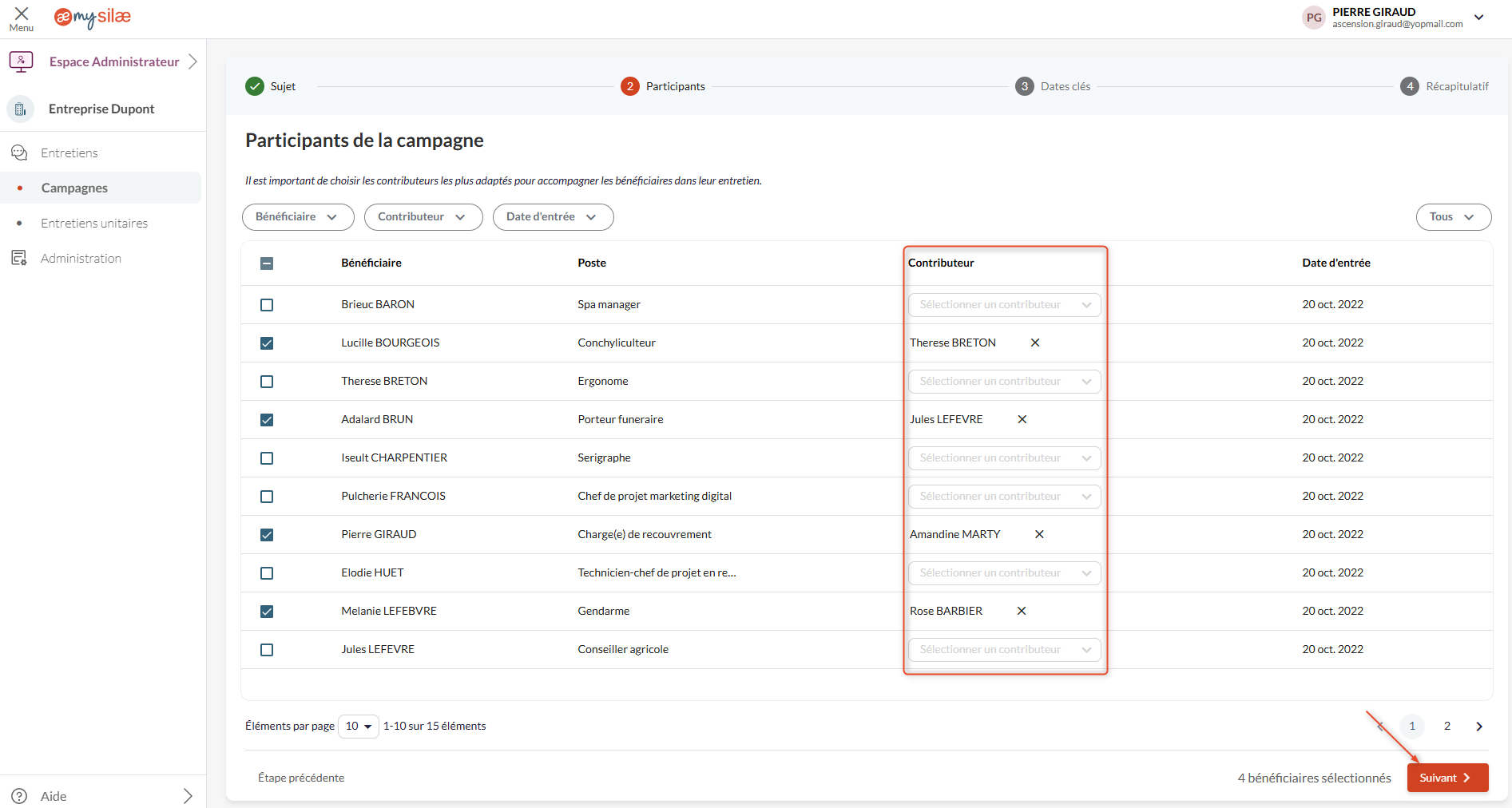Open the Date d'entrée filter dropdown
This screenshot has height=808, width=1512.
[x=553, y=217]
